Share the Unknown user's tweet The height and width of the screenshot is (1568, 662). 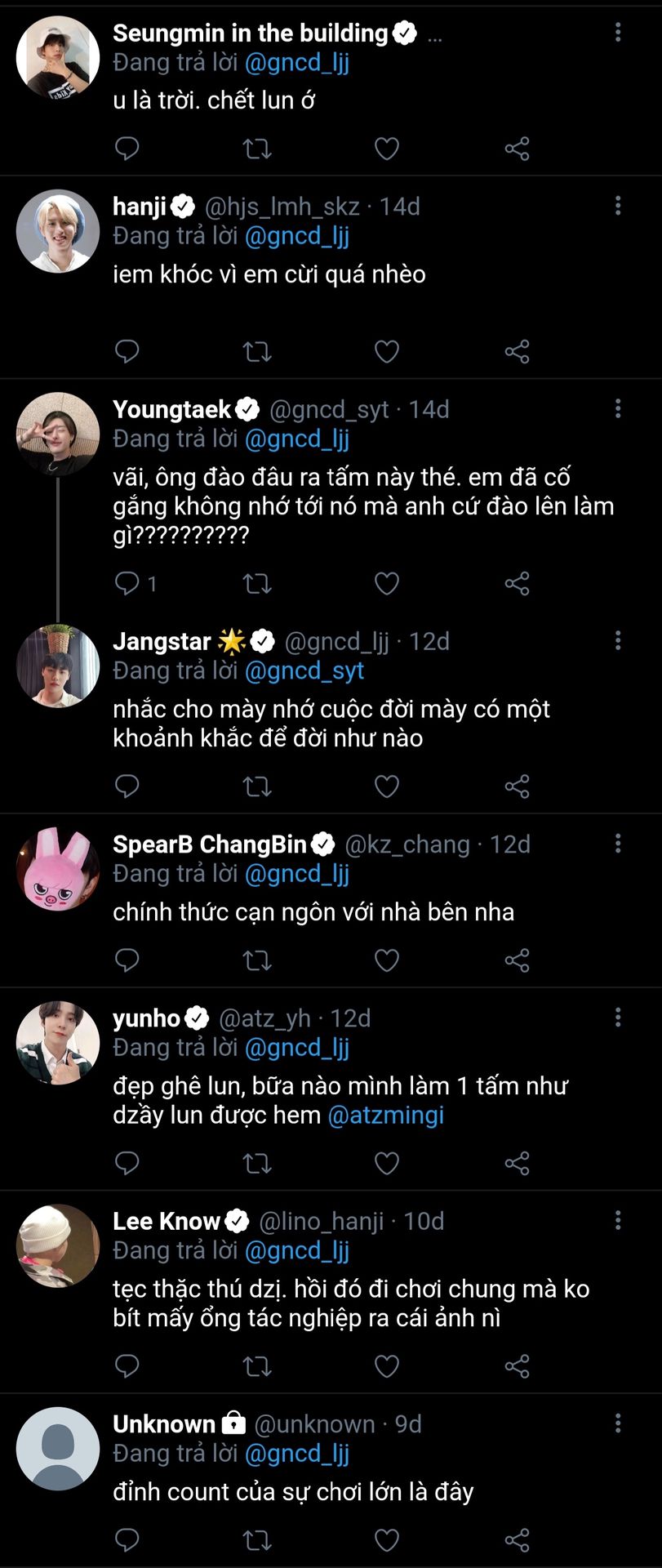coord(517,1540)
